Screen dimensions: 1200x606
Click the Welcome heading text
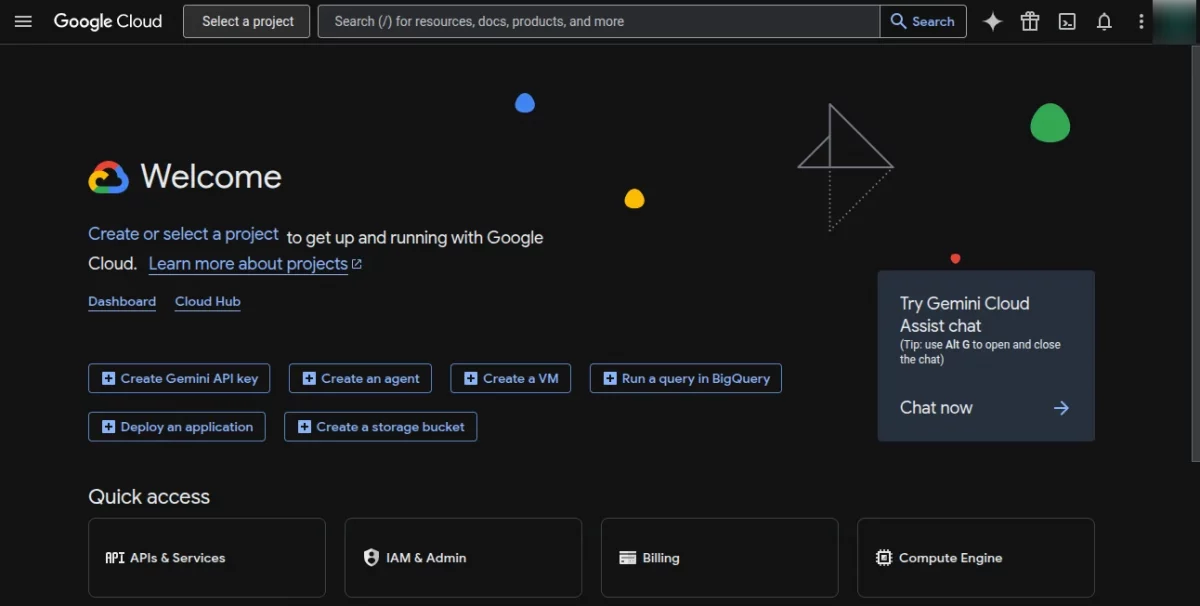[x=211, y=177]
